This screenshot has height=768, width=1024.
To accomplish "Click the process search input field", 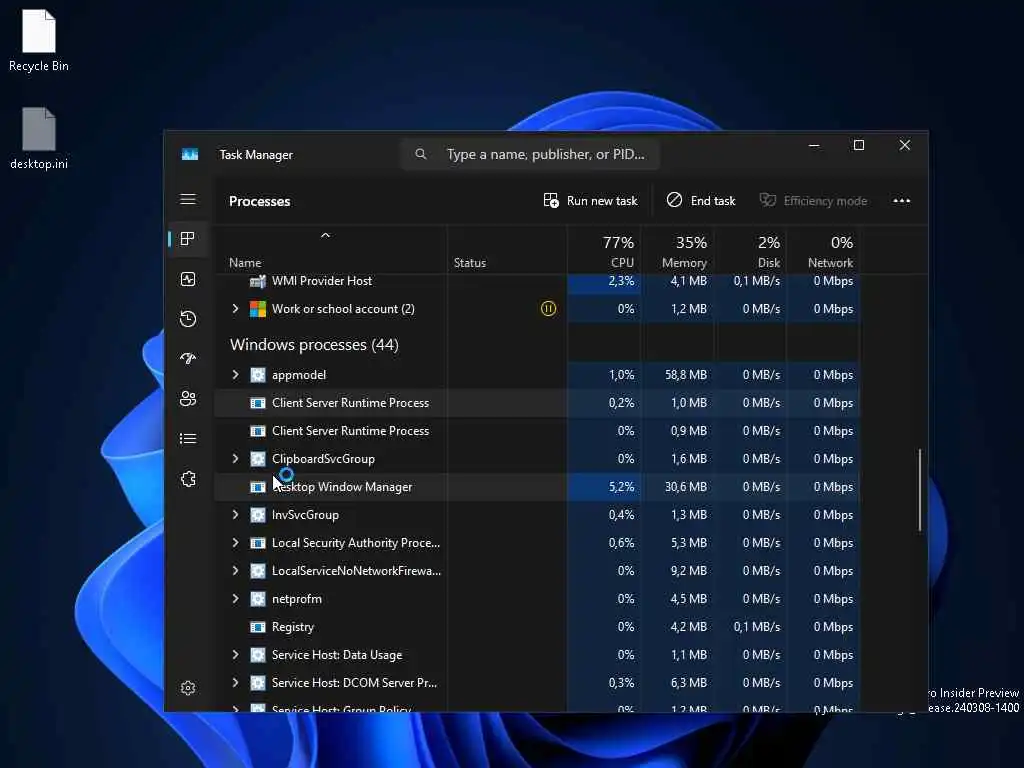I will pyautogui.click(x=530, y=154).
